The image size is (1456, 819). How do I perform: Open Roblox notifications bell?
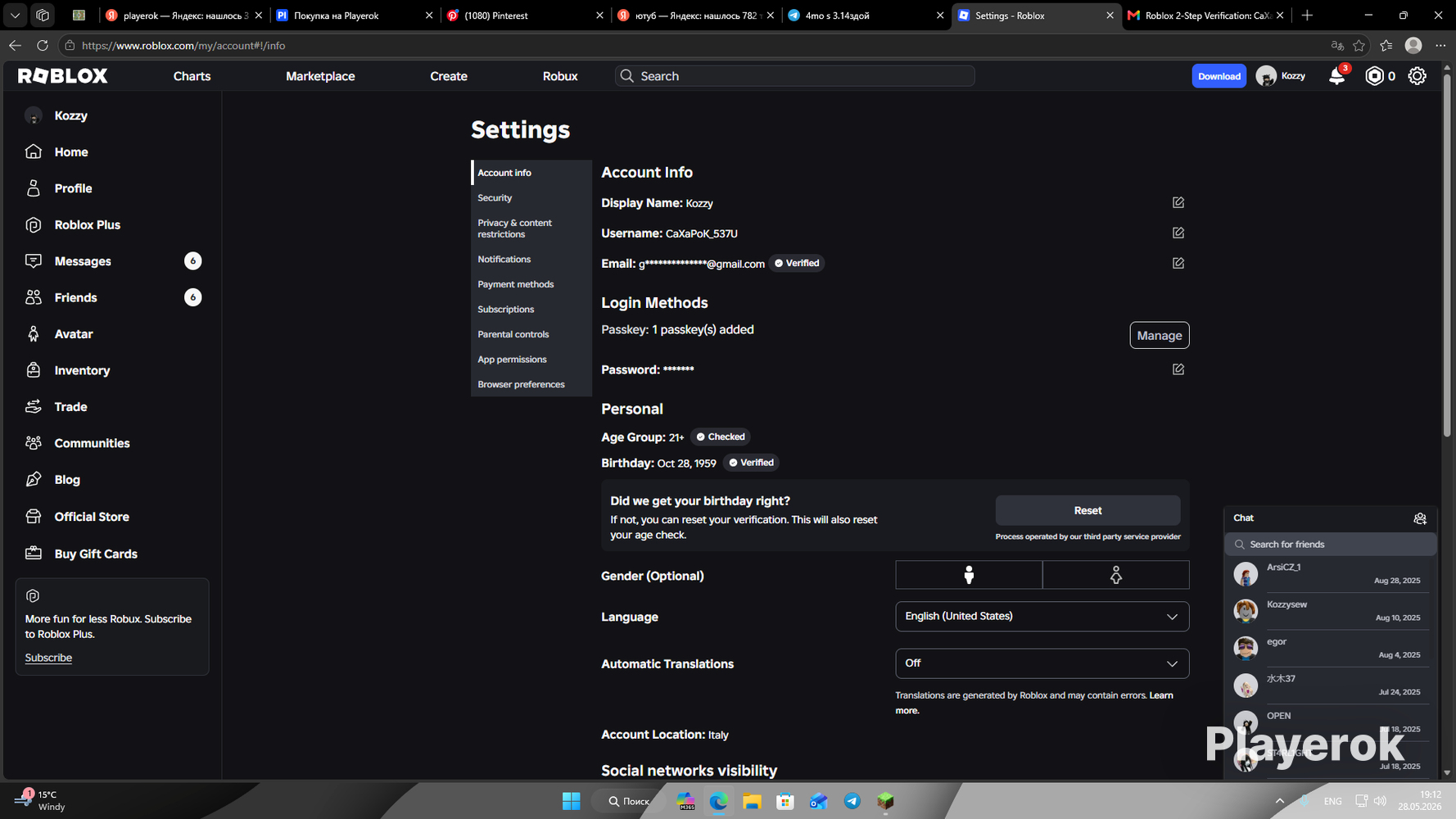pos(1336,76)
